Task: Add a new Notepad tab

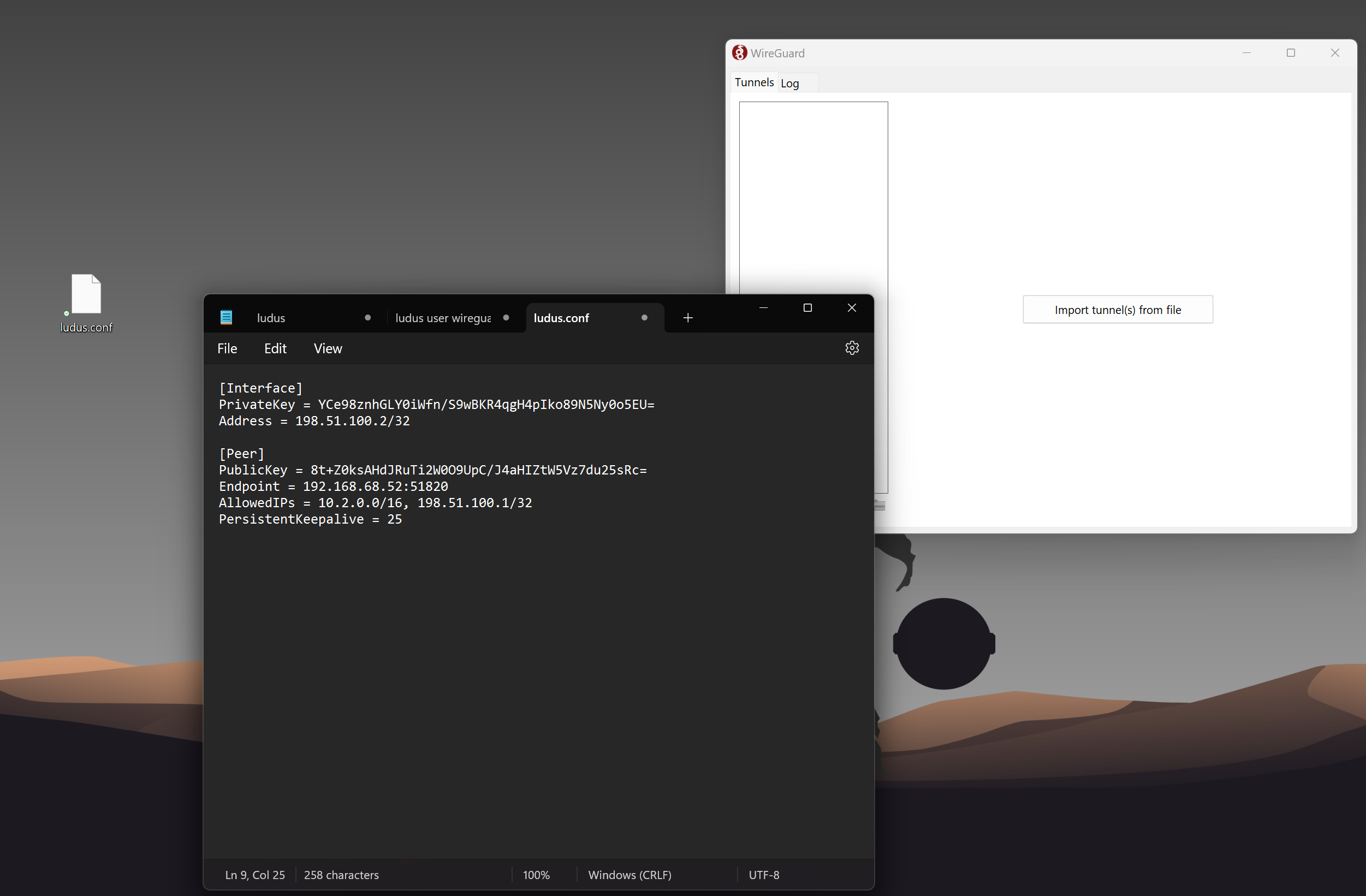Action: (x=687, y=318)
